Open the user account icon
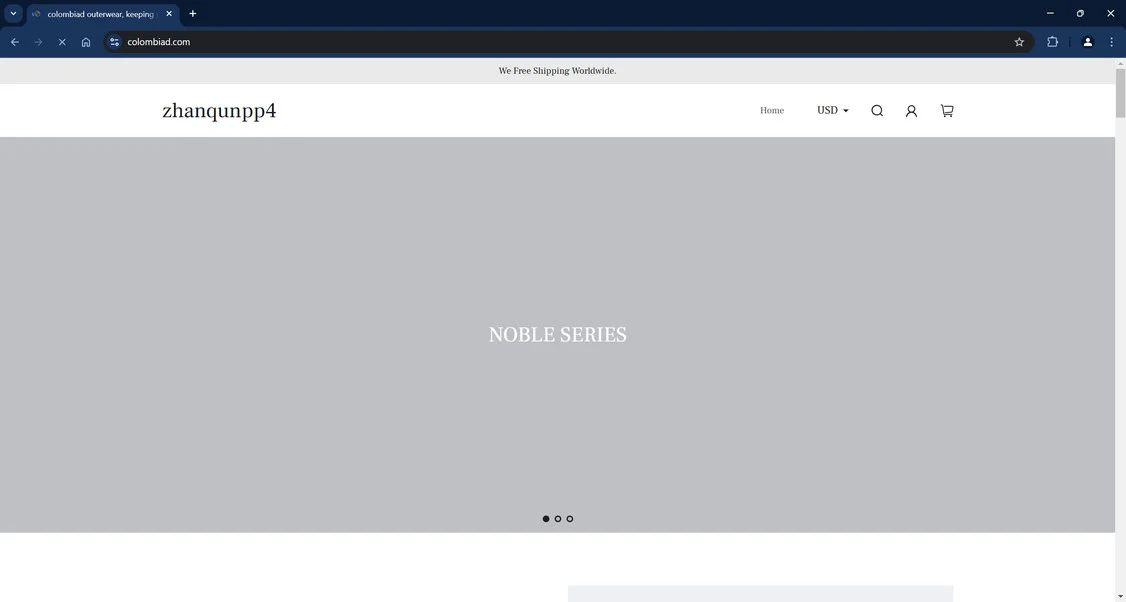Viewport: 1126px width, 602px height. [911, 111]
